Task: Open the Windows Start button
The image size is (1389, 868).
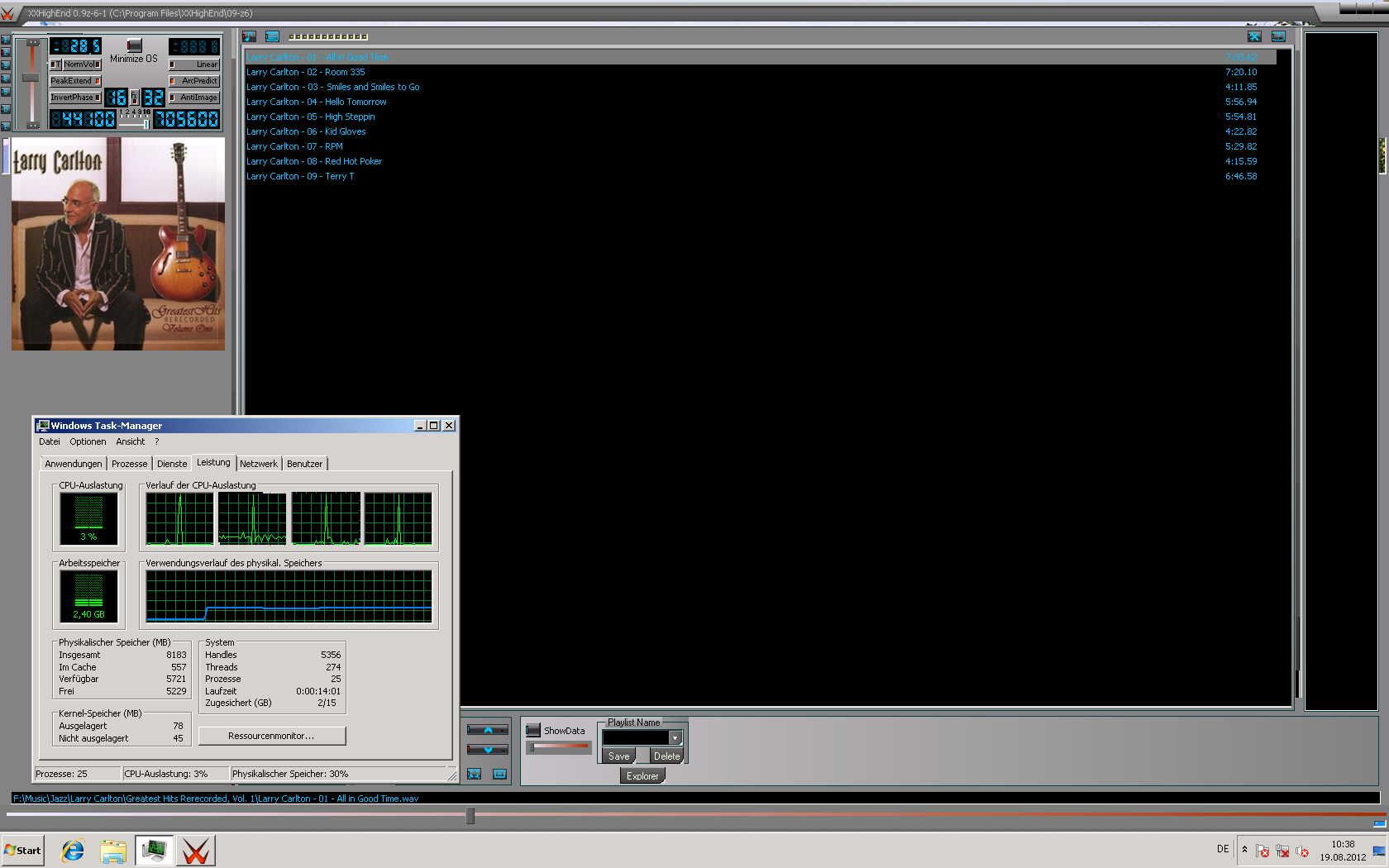Action: (22, 850)
